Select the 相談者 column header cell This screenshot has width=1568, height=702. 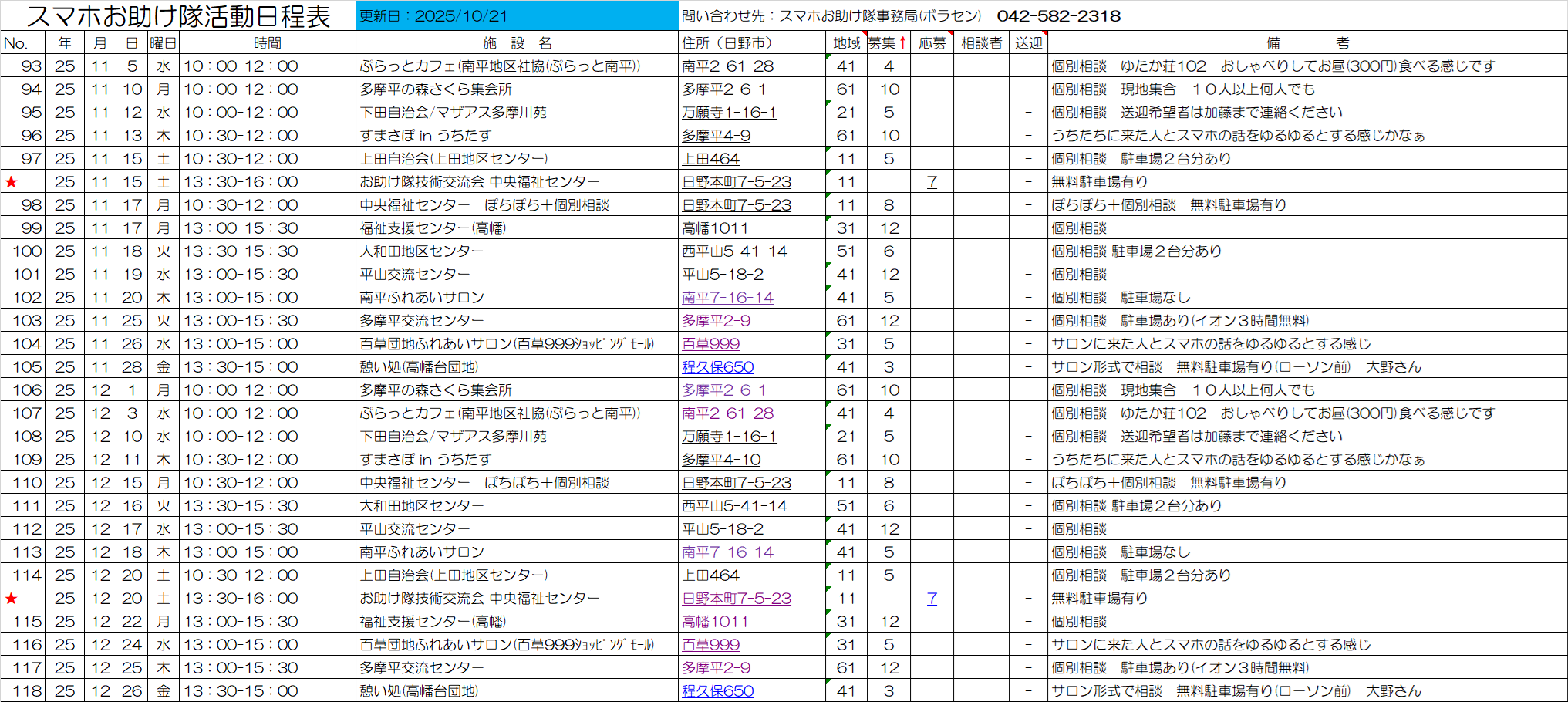981,43
